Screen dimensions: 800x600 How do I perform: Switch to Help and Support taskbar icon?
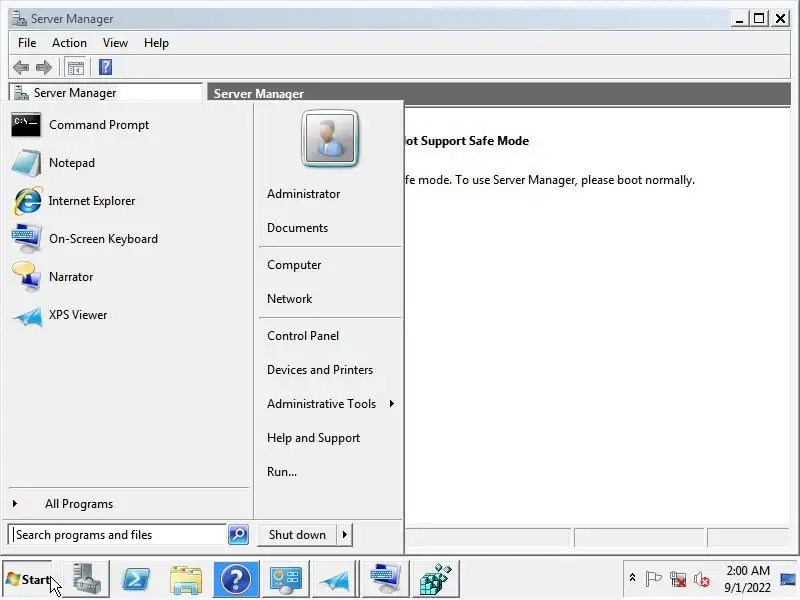tap(236, 579)
